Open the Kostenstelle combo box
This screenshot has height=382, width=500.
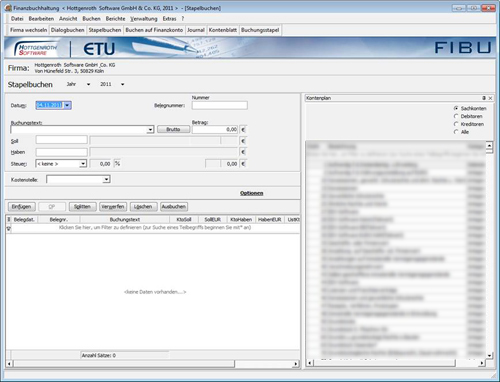coord(106,180)
